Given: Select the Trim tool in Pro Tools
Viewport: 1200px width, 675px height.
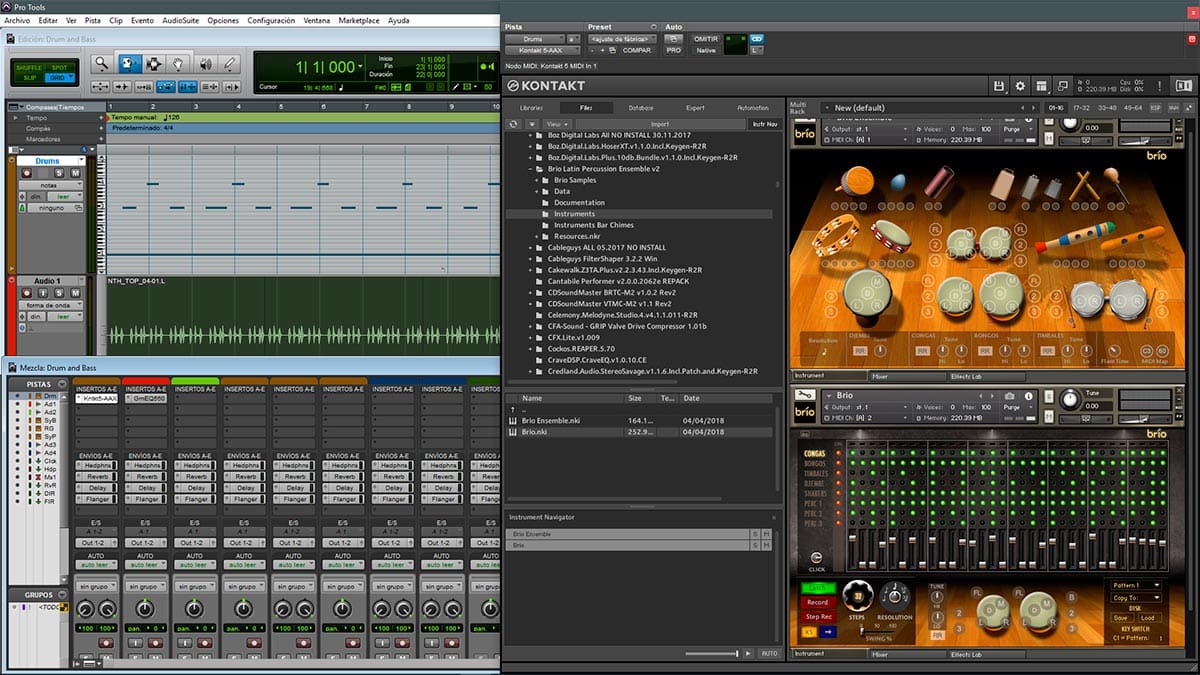Looking at the screenshot, I should click(x=129, y=64).
